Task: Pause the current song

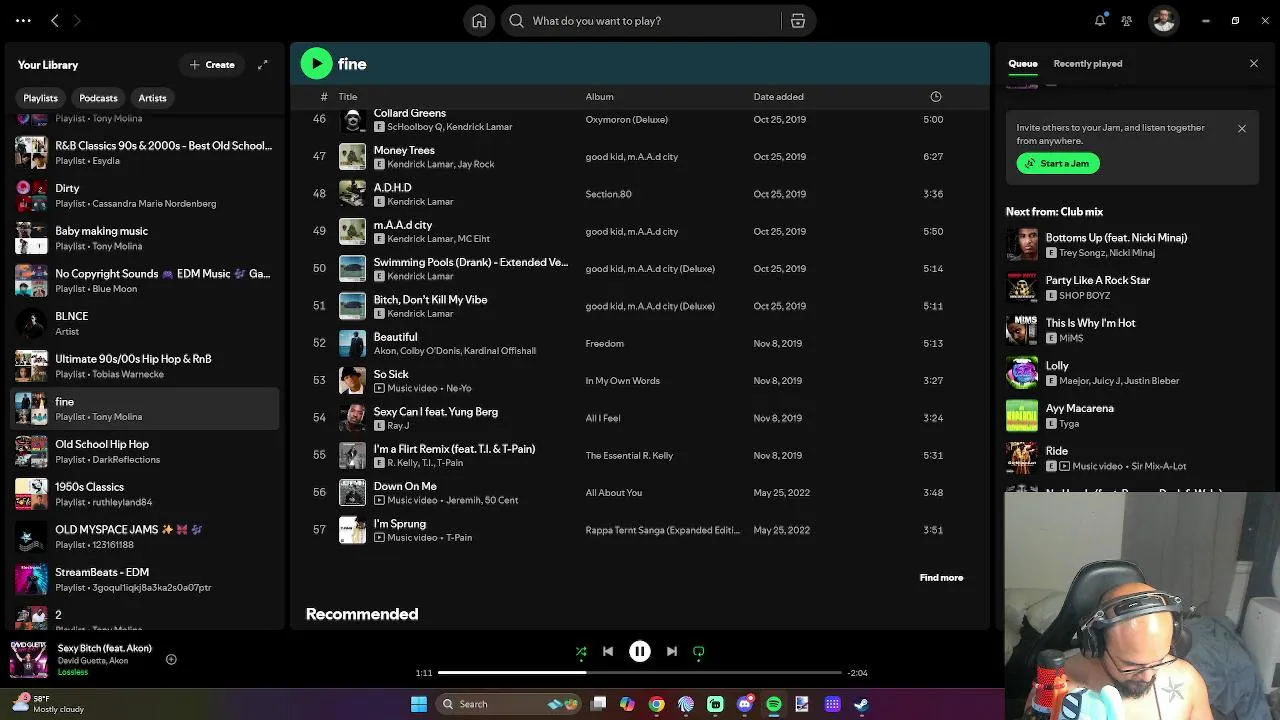Action: click(x=640, y=651)
